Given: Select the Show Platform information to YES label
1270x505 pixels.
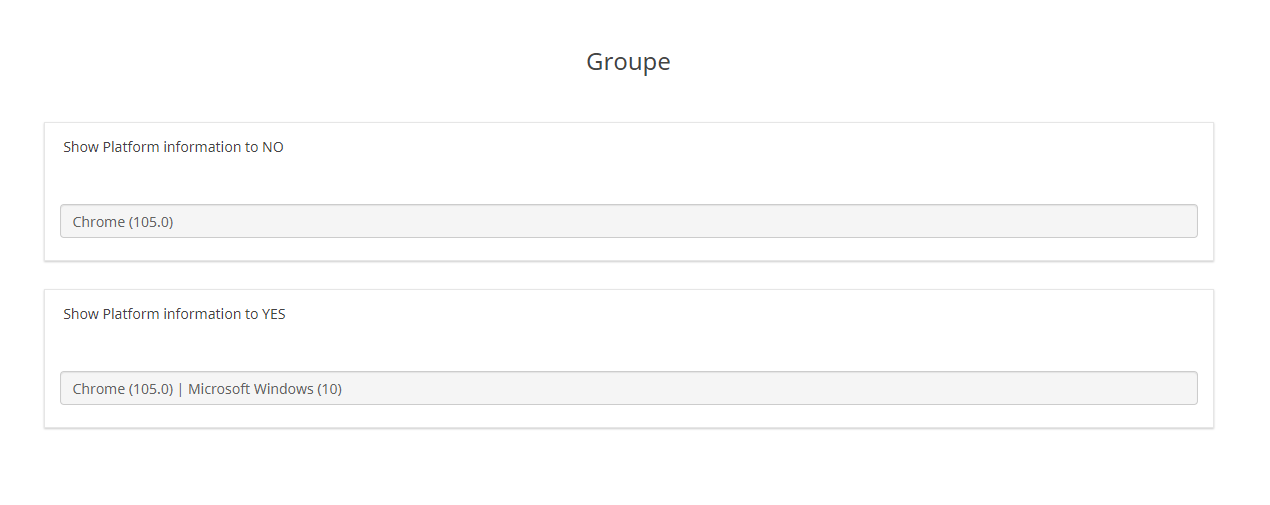Looking at the screenshot, I should pos(174,314).
